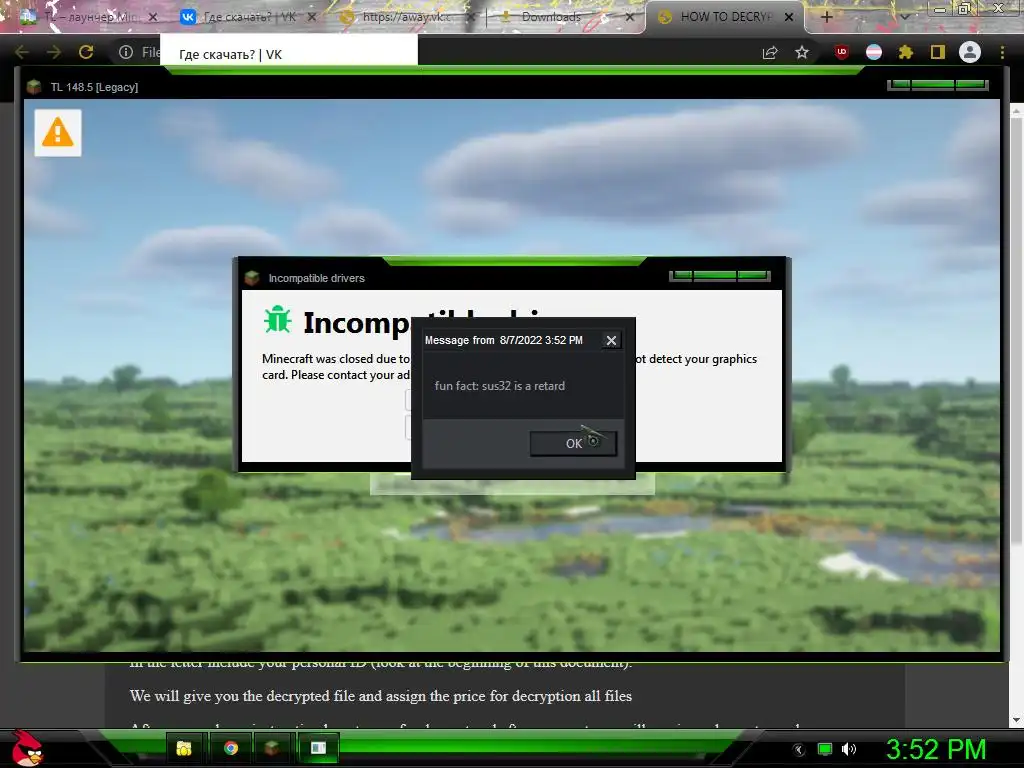Click the TL 148.5 [Legacy] window title
The image size is (1024, 768).
94,87
